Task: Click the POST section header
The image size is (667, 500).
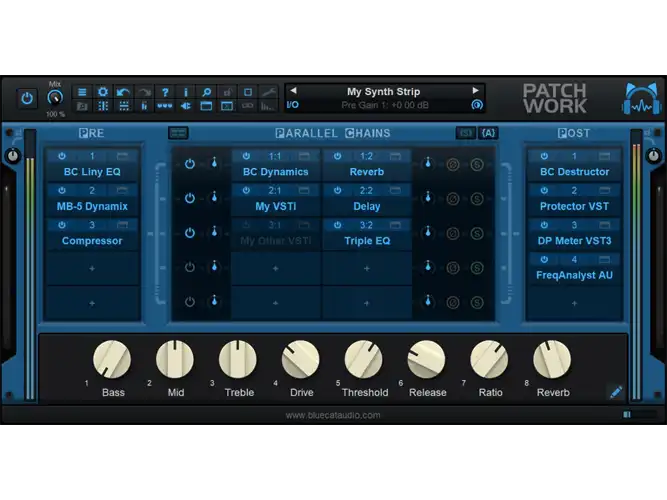Action: [574, 133]
